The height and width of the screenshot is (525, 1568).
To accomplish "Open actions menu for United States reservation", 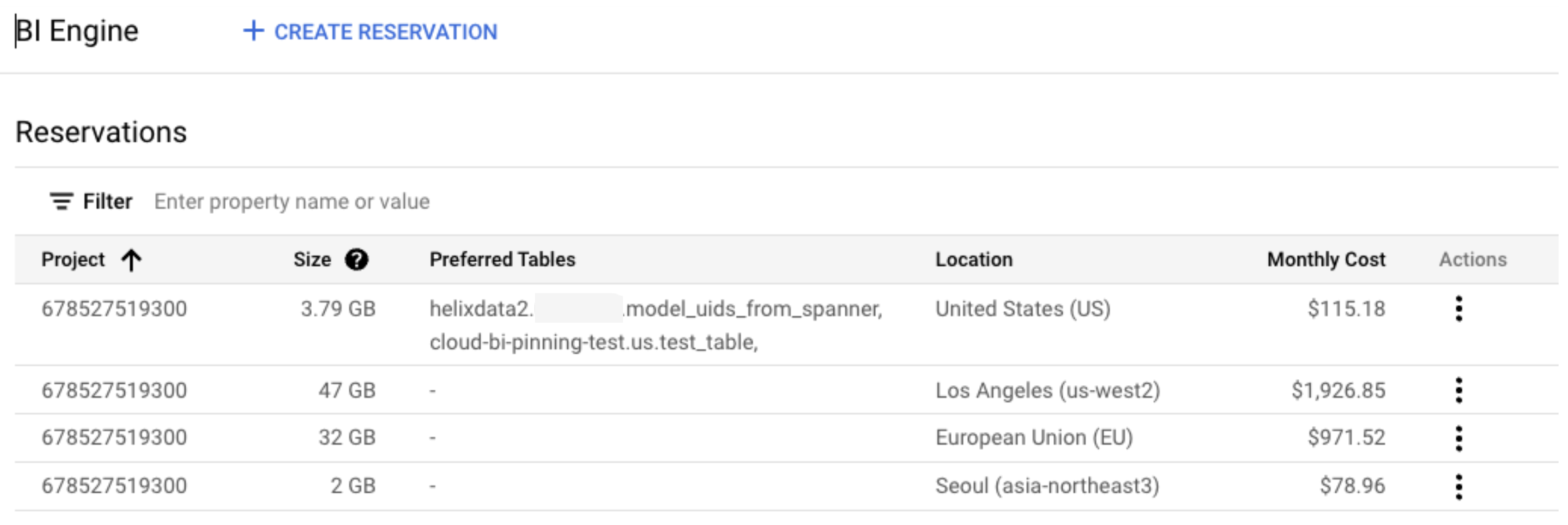I will [1458, 309].
